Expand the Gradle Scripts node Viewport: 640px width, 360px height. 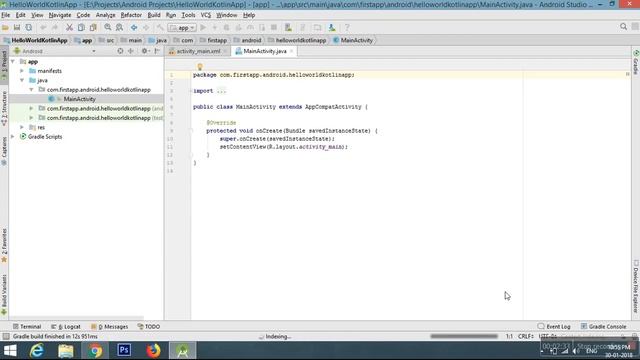(x=13, y=137)
